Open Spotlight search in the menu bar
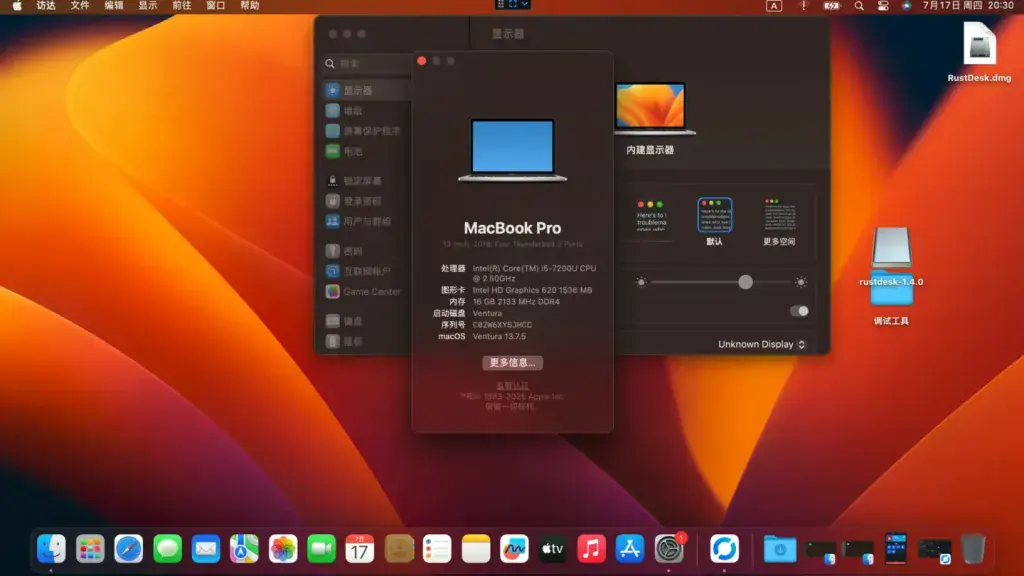This screenshot has width=1024, height=576. 859,6
